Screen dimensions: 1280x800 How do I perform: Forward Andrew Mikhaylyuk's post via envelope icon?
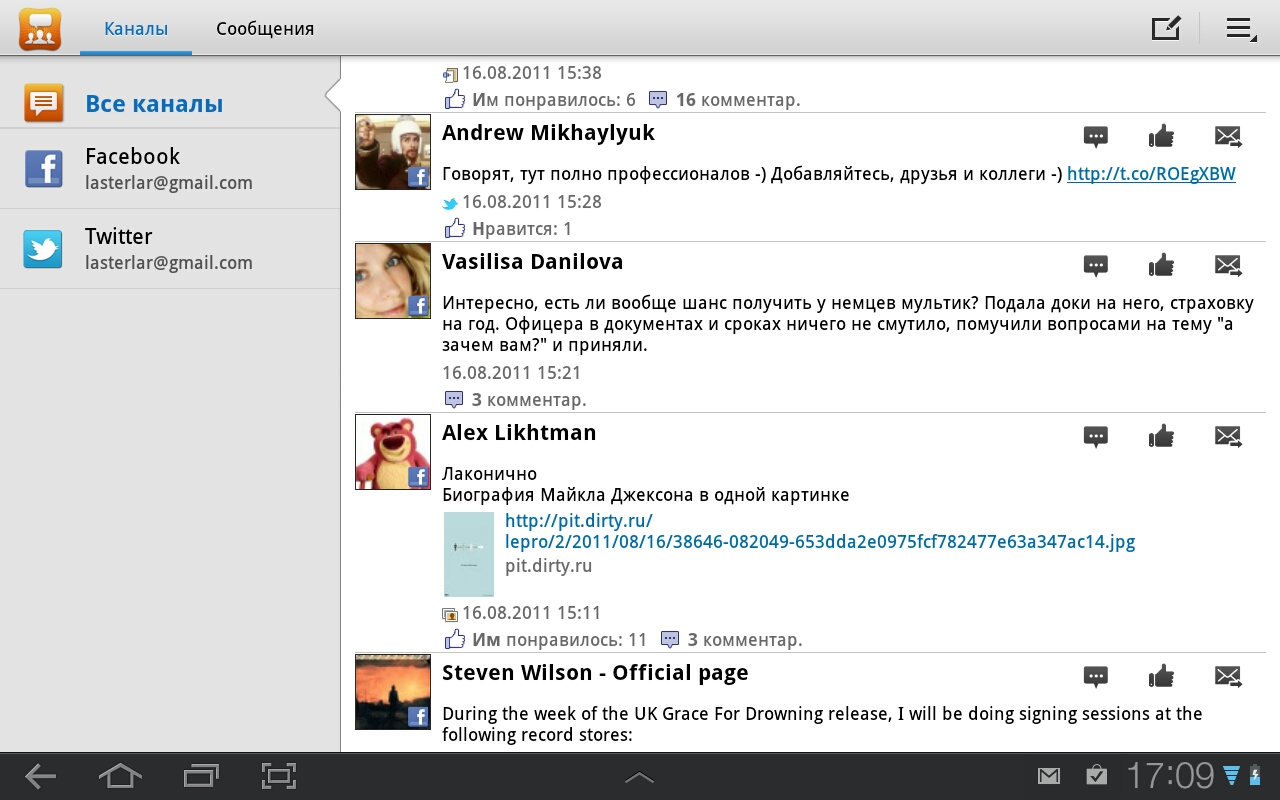[1228, 137]
